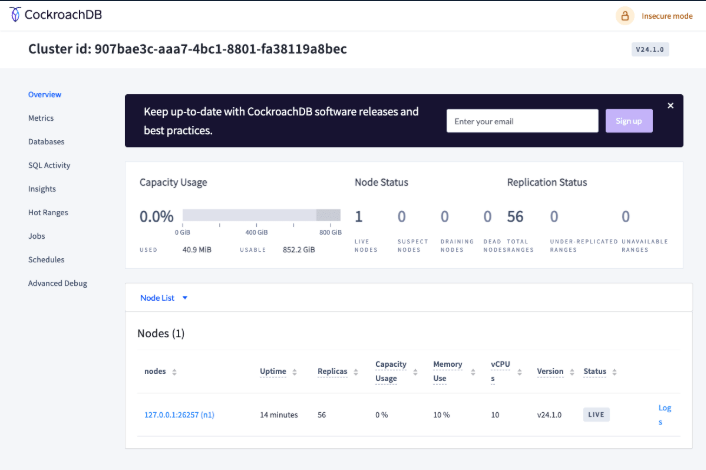Sort by Memory Use column arrows
This screenshot has width=706, height=470.
pos(473,372)
